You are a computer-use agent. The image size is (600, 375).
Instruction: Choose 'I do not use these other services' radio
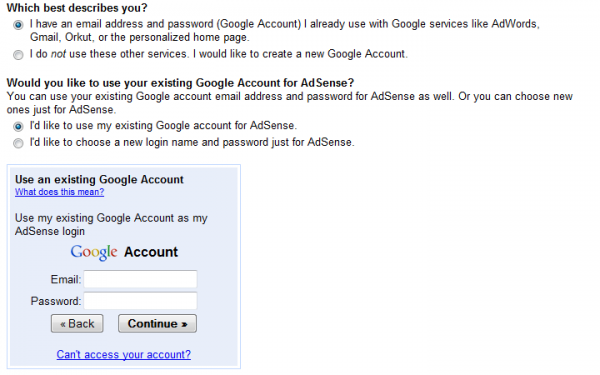[x=18, y=55]
